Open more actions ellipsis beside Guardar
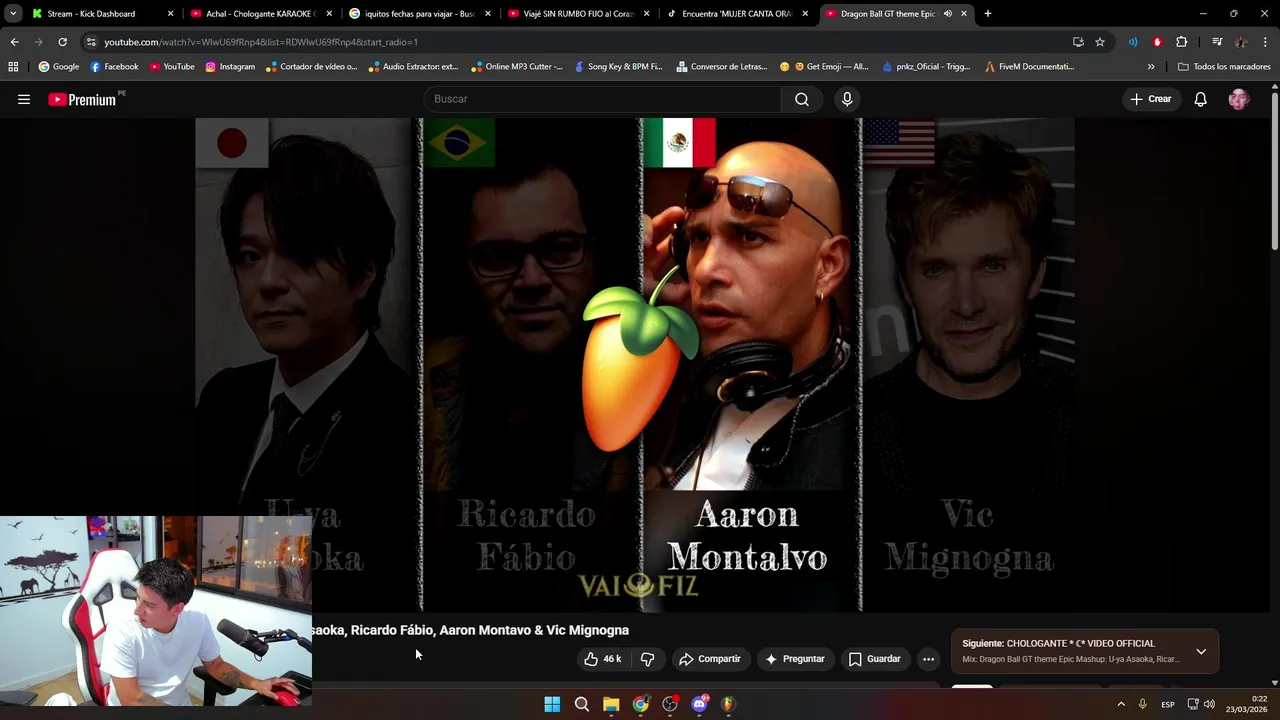This screenshot has width=1280, height=720. tap(928, 659)
